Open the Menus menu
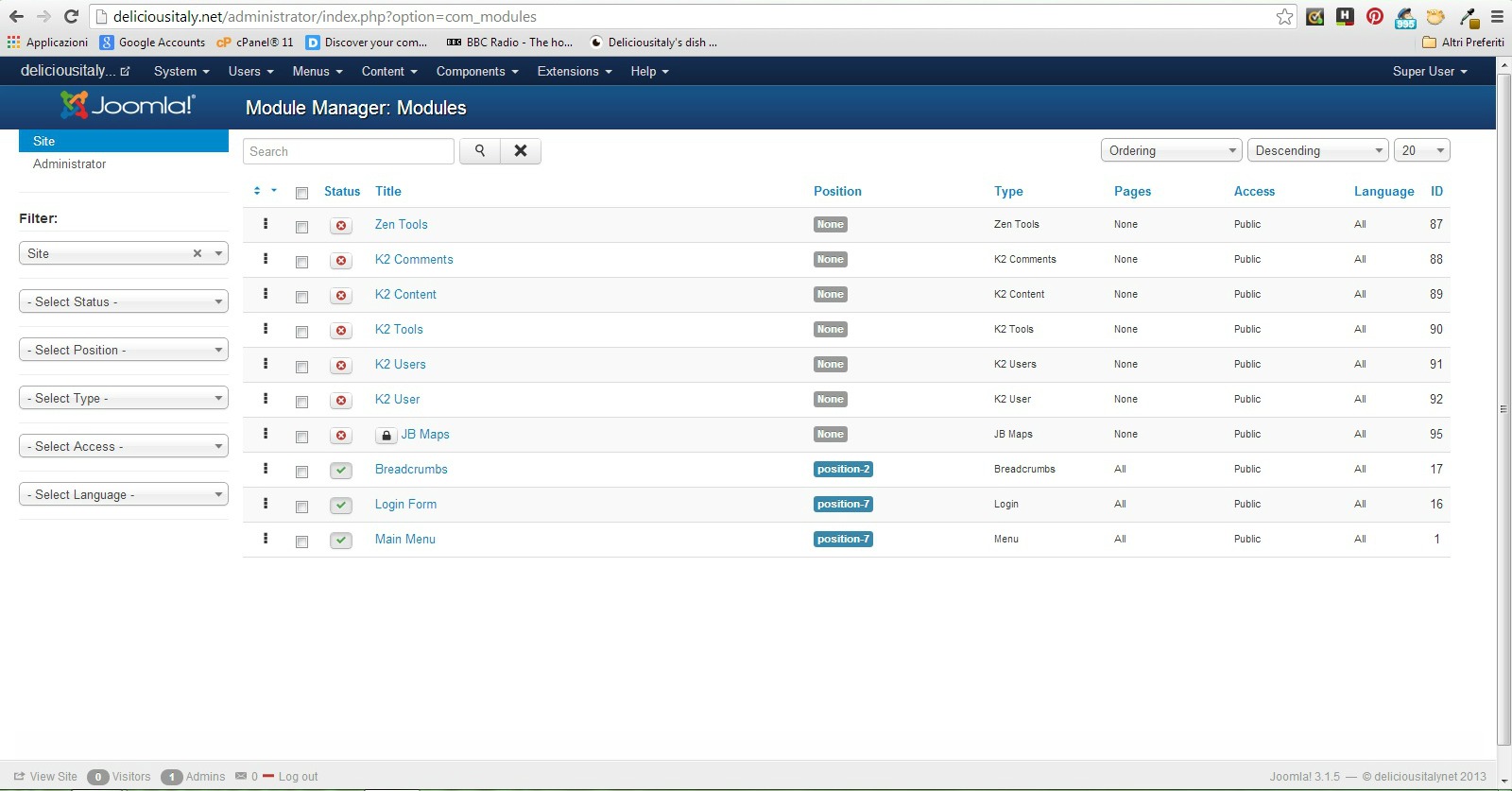The image size is (1512, 791). point(318,71)
